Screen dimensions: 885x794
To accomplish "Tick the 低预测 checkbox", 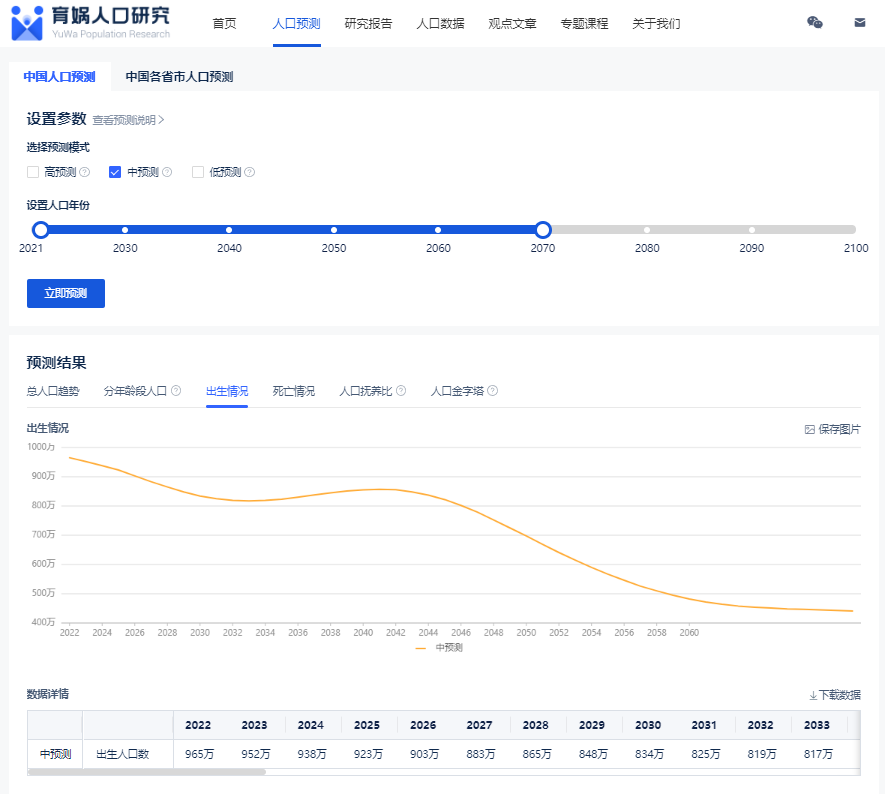I will pos(198,172).
